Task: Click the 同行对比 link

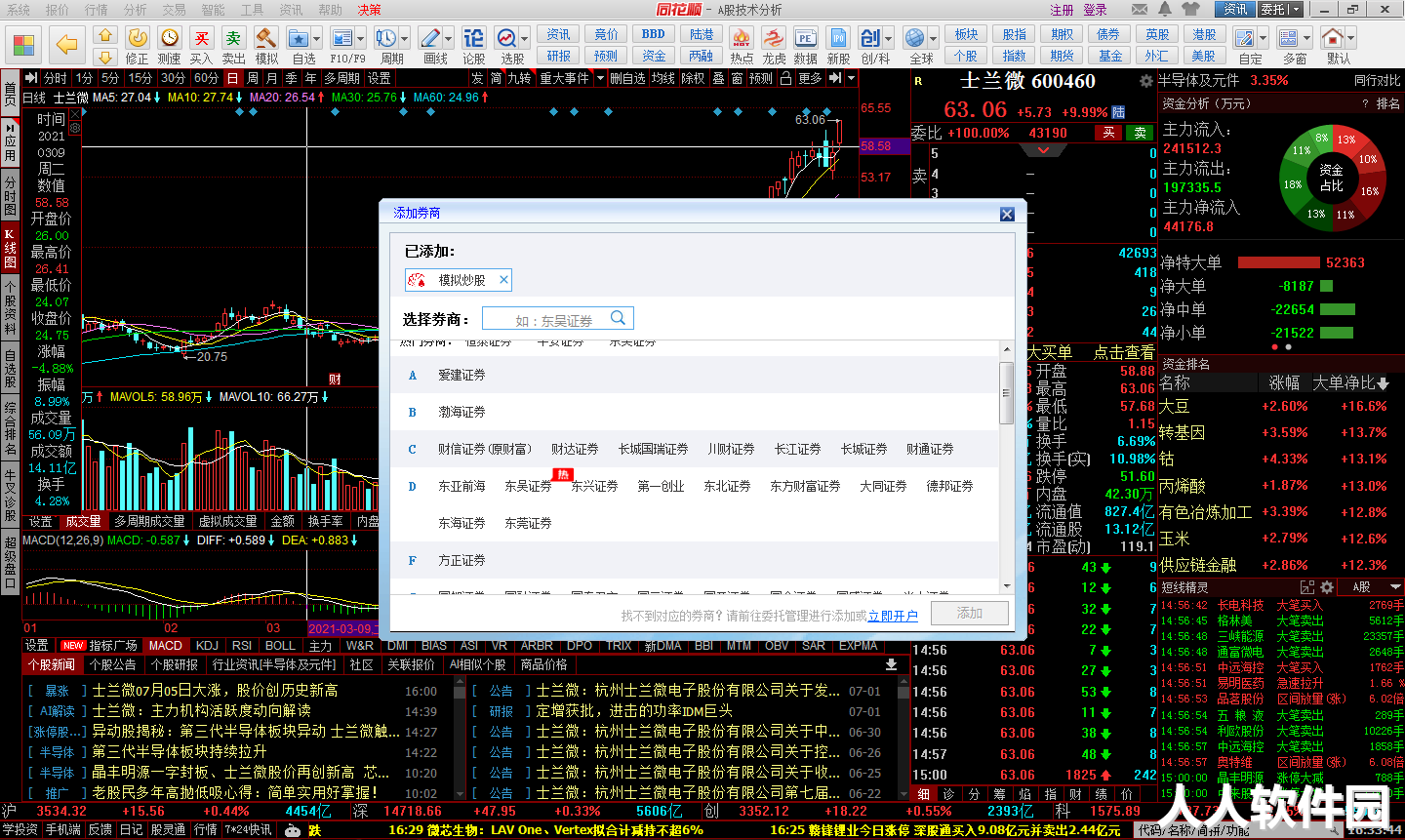Action: (1377, 80)
